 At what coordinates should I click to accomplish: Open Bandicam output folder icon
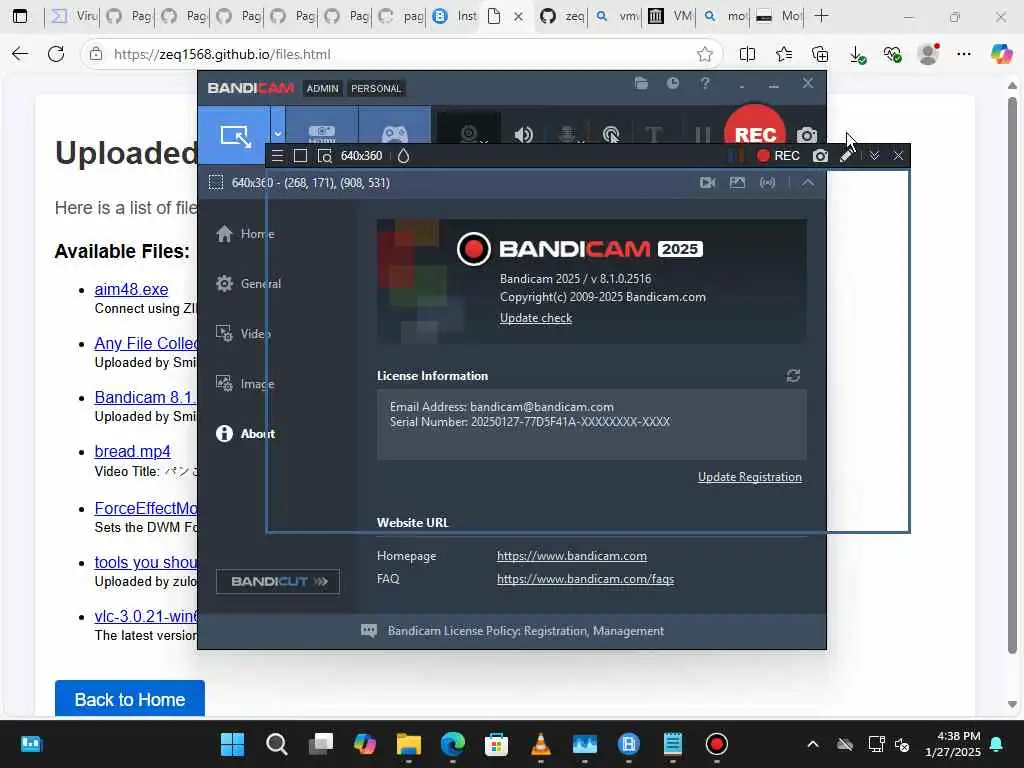(641, 83)
